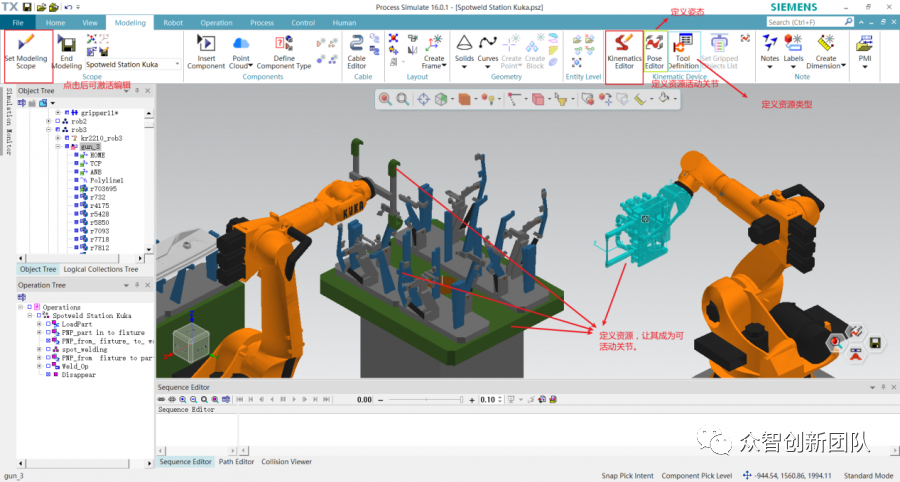Image resolution: width=900 pixels, height=482 pixels.
Task: Toggle the checkbox beside LoadPart operation
Action: 49,324
